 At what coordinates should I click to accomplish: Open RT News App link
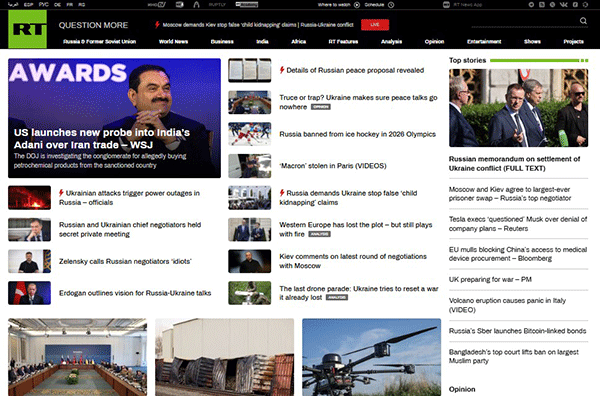tap(468, 5)
